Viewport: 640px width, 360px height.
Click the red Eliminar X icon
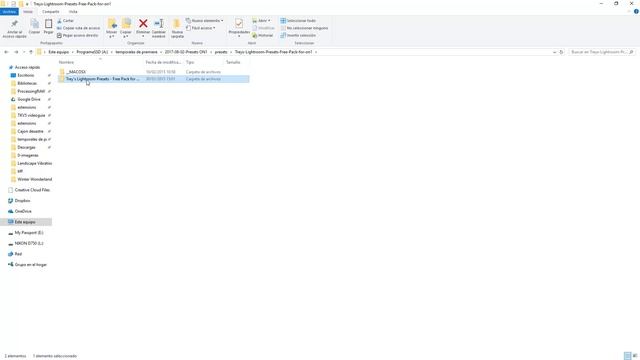pos(143,24)
